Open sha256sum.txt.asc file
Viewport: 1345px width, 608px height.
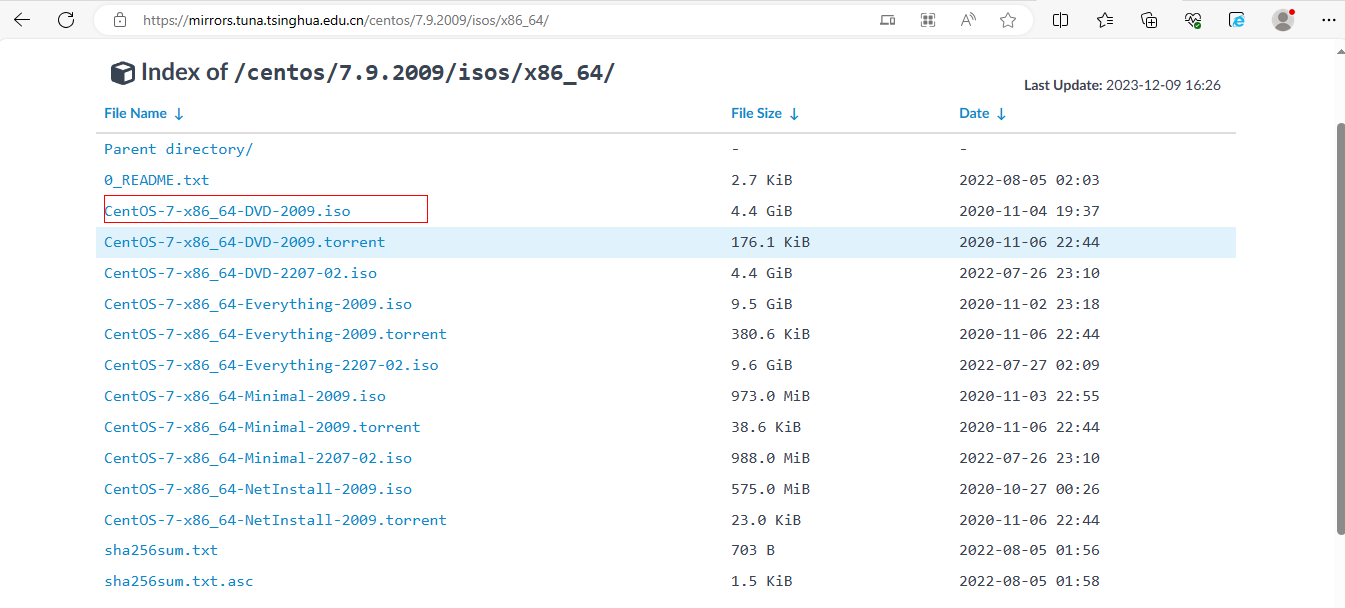tap(179, 581)
